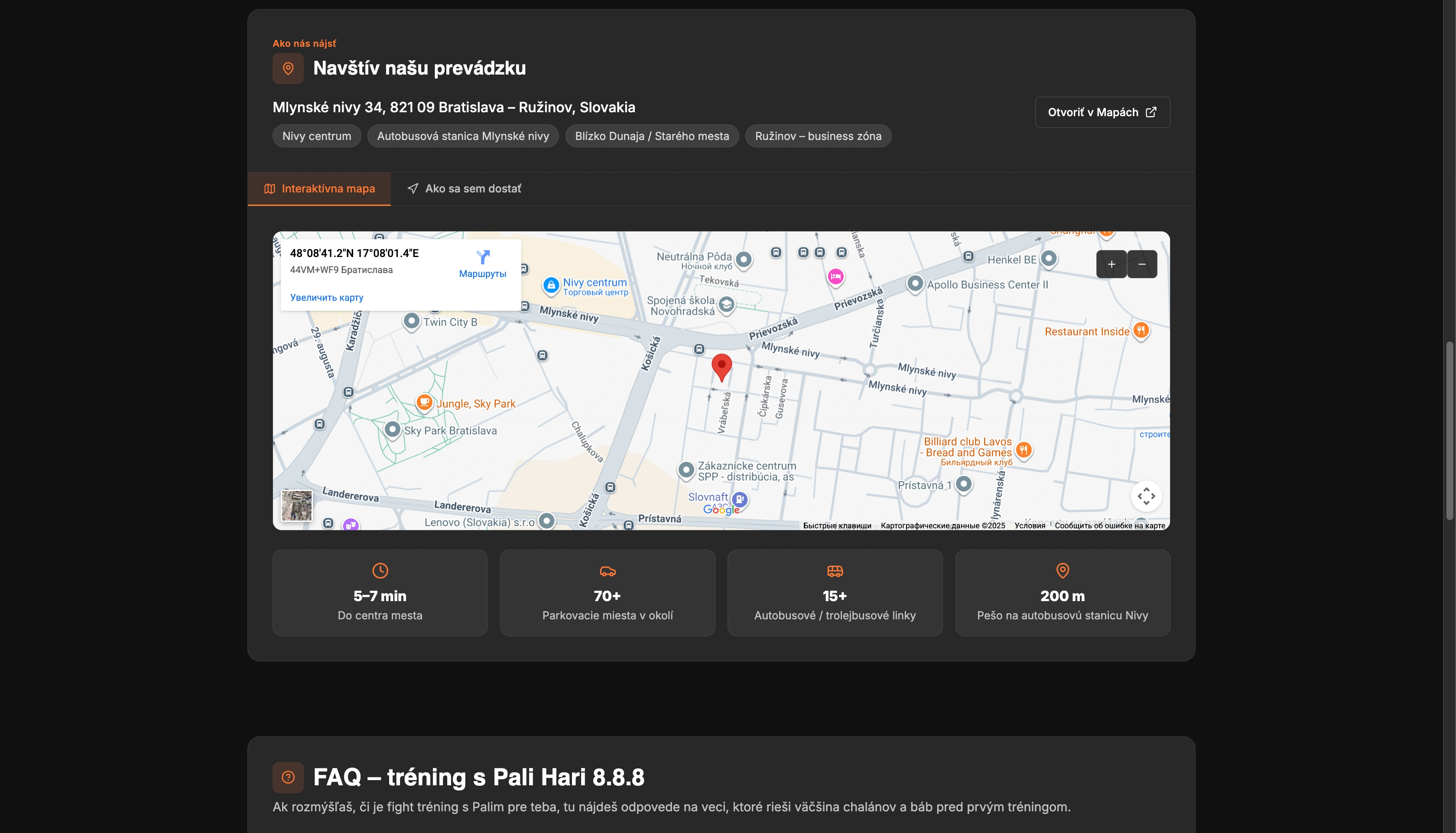Zoom in with the plus button
The image size is (1456, 833).
(1111, 264)
